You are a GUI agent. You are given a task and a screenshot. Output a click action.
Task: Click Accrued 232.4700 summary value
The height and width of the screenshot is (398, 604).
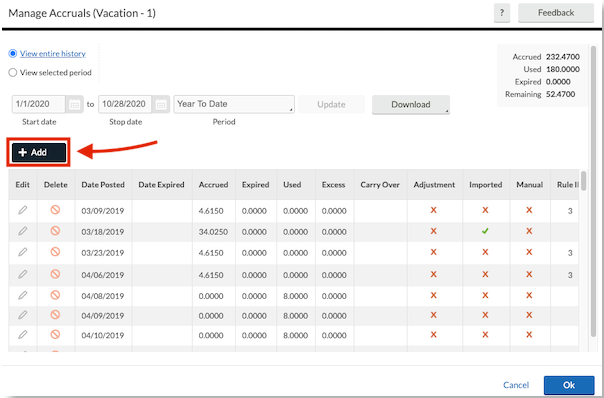click(x=563, y=57)
